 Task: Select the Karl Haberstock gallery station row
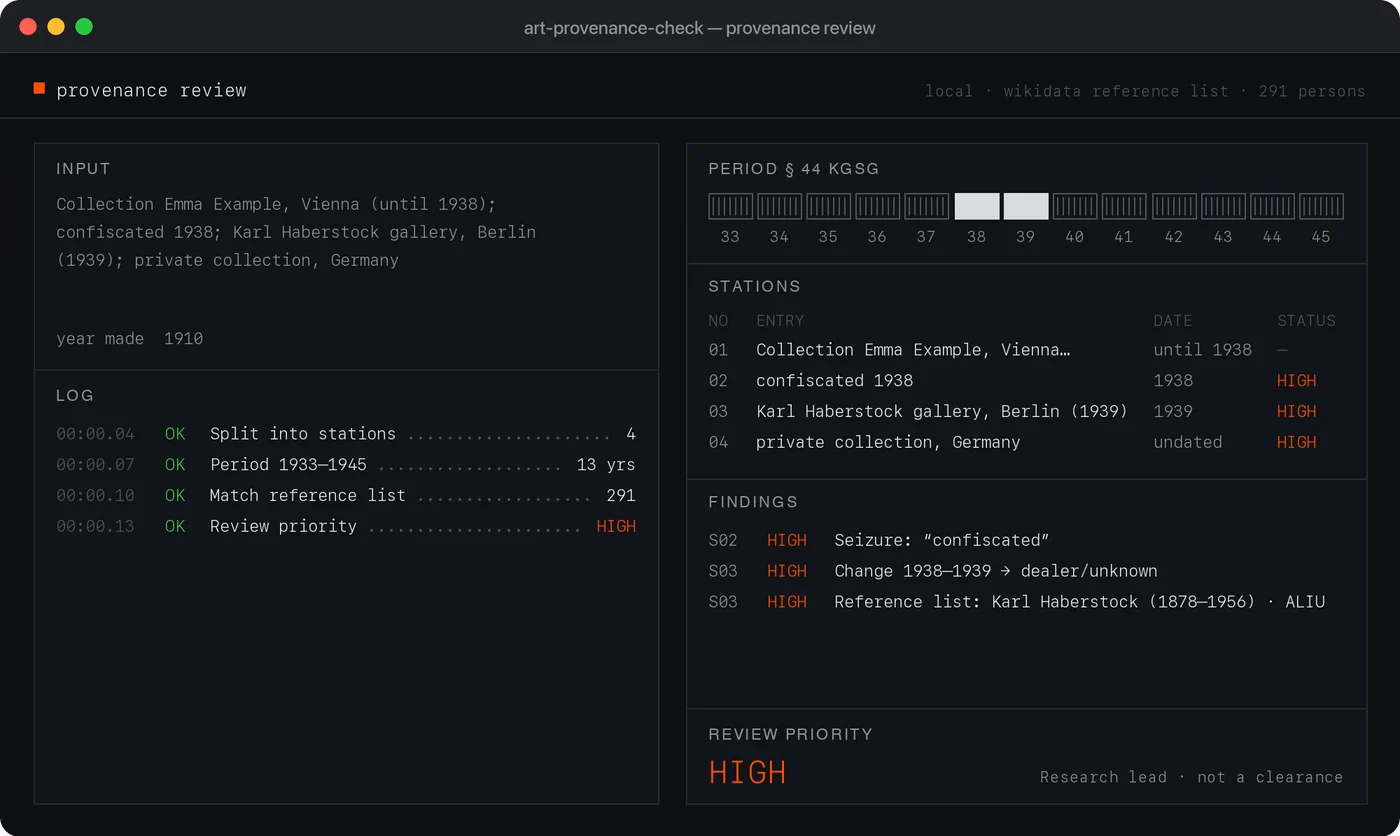[1026, 412]
